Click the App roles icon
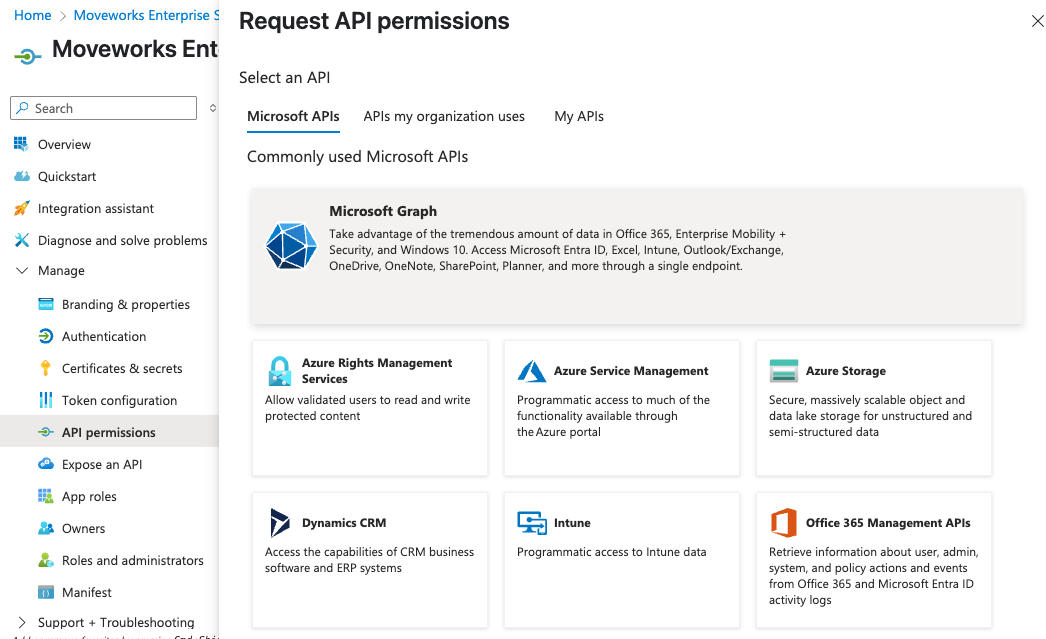Image resolution: width=1046 pixels, height=639 pixels. point(45,496)
